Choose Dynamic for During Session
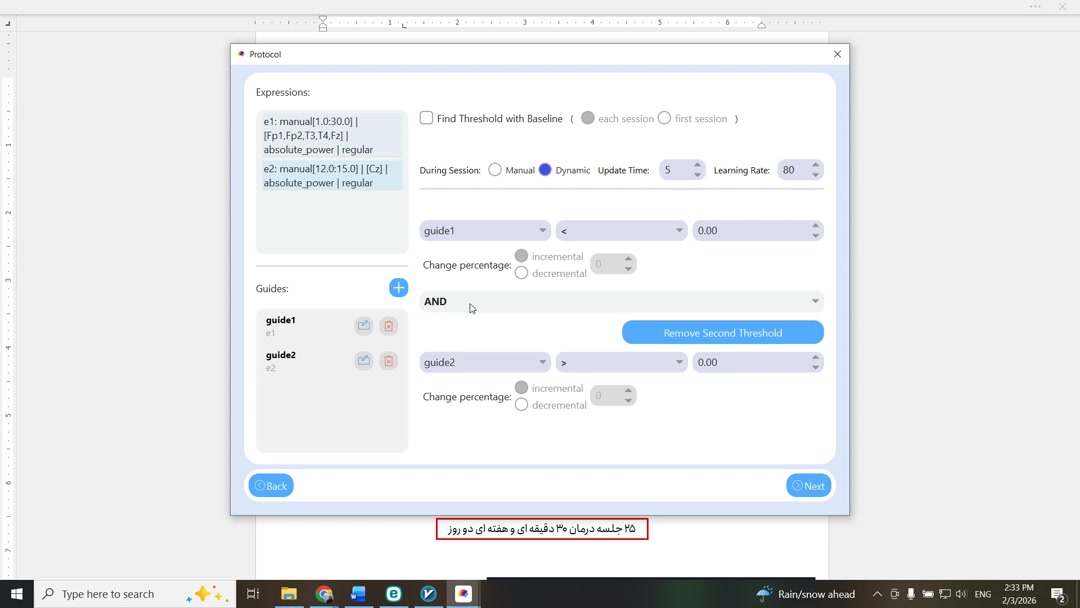 point(545,169)
